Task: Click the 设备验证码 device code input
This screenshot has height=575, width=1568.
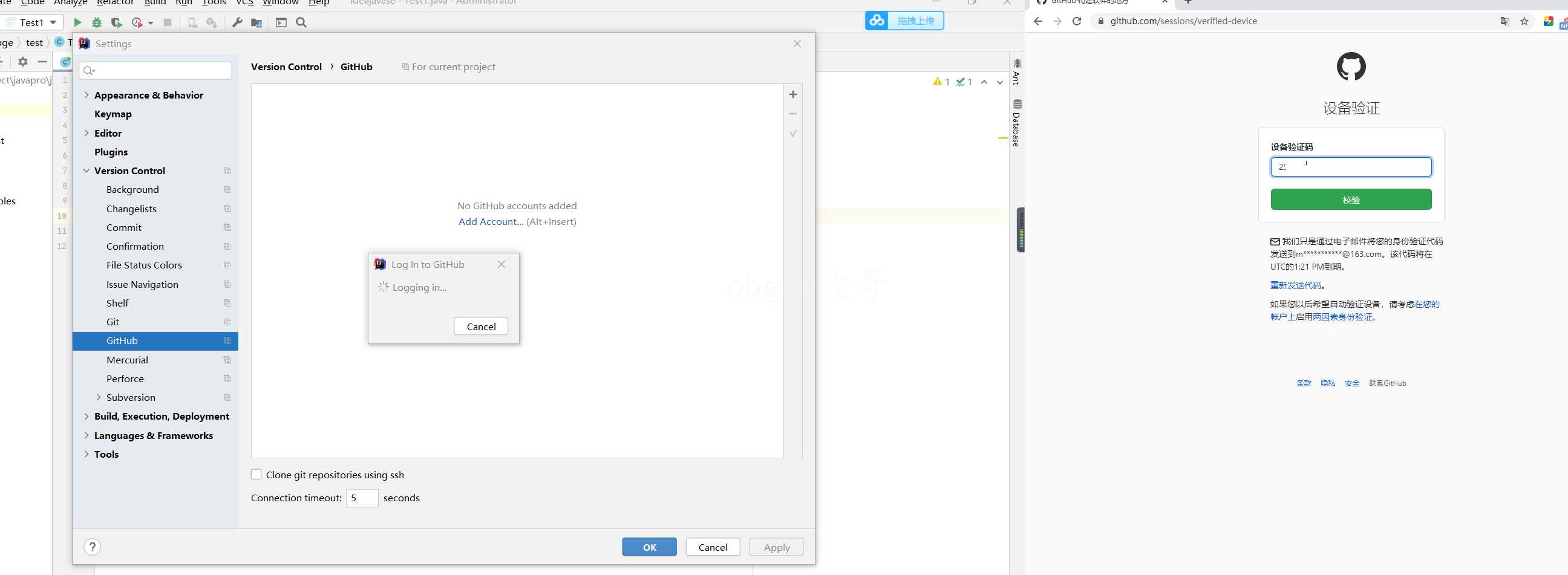Action: tap(1351, 167)
